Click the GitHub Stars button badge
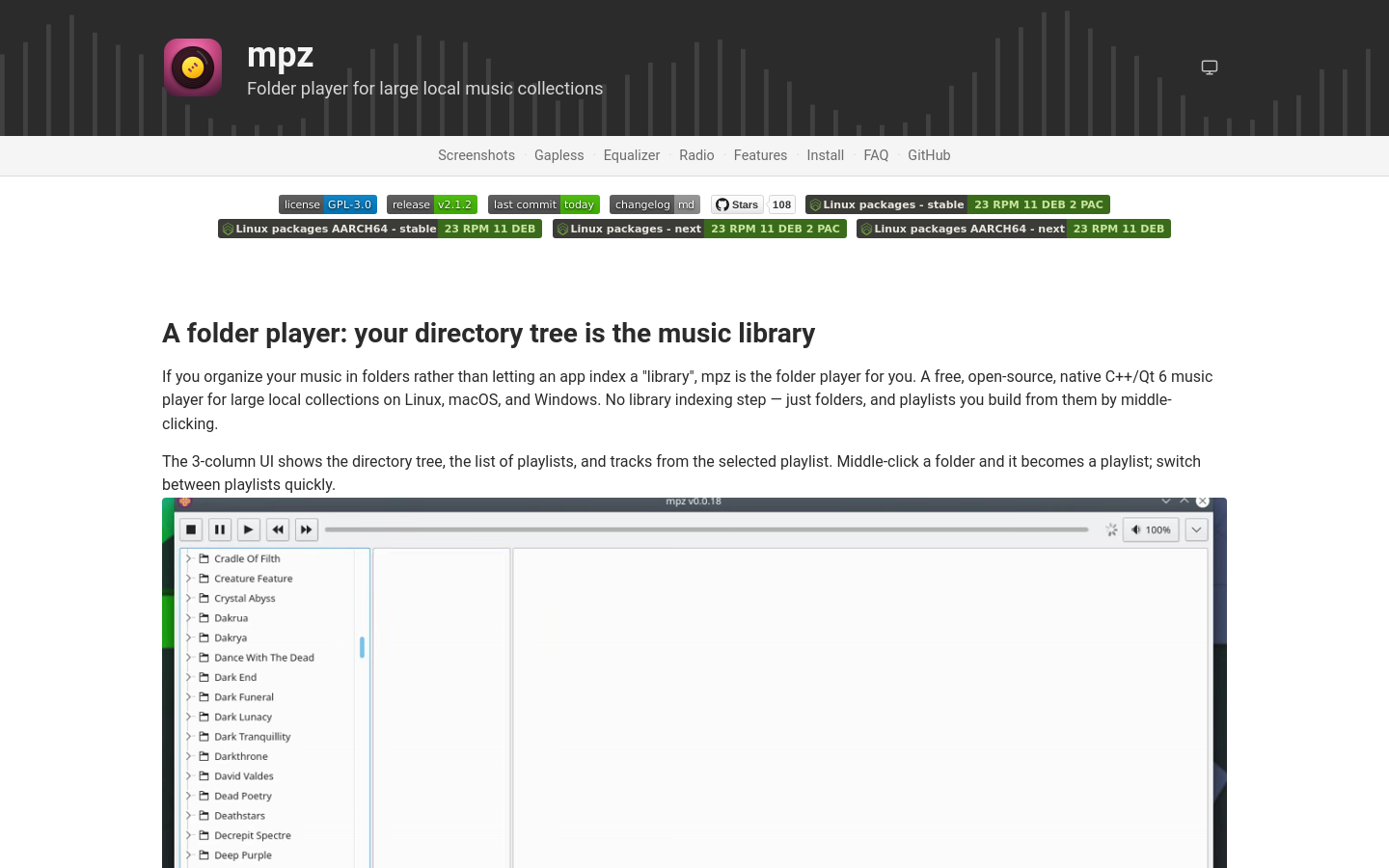 737,204
